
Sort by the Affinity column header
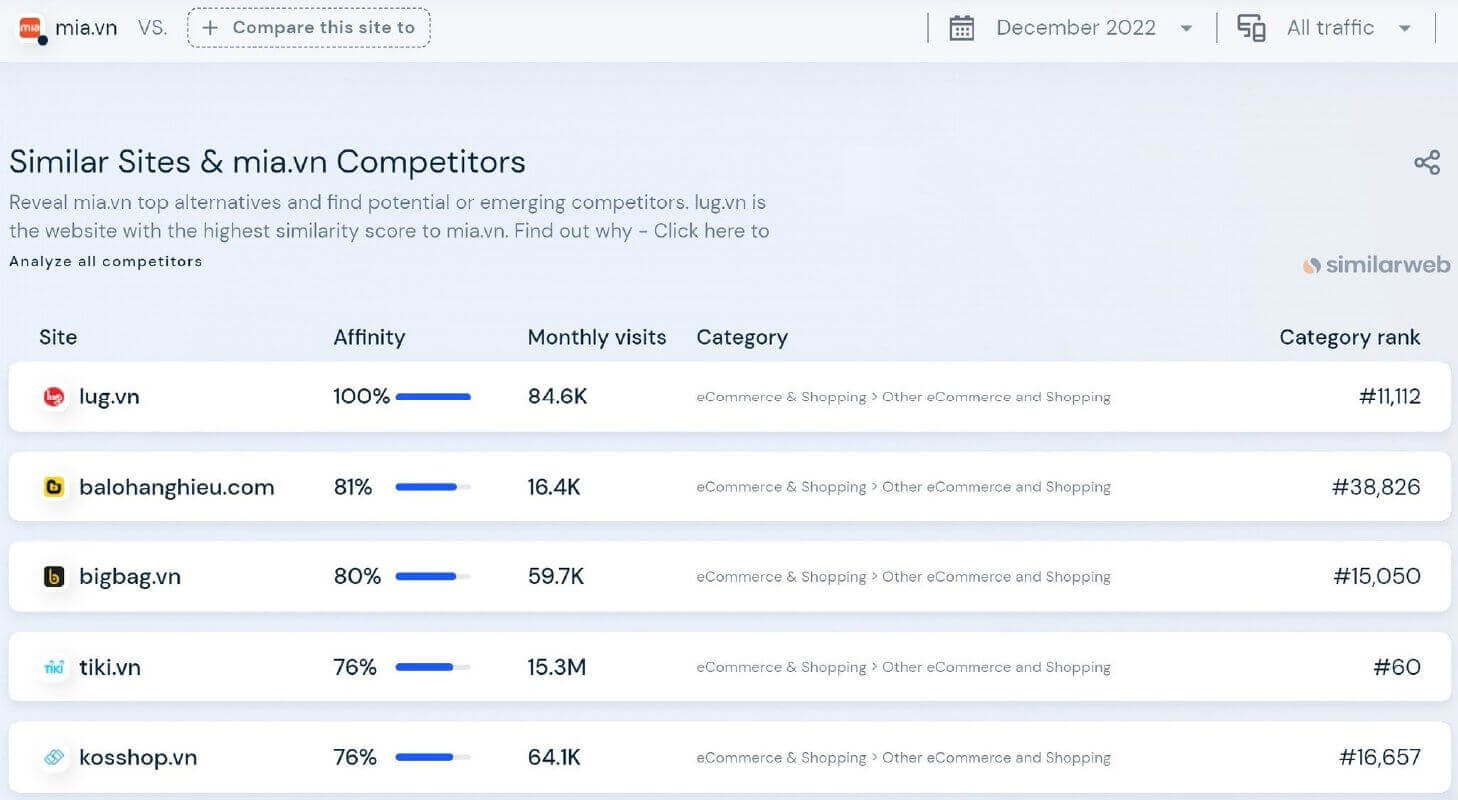point(369,337)
